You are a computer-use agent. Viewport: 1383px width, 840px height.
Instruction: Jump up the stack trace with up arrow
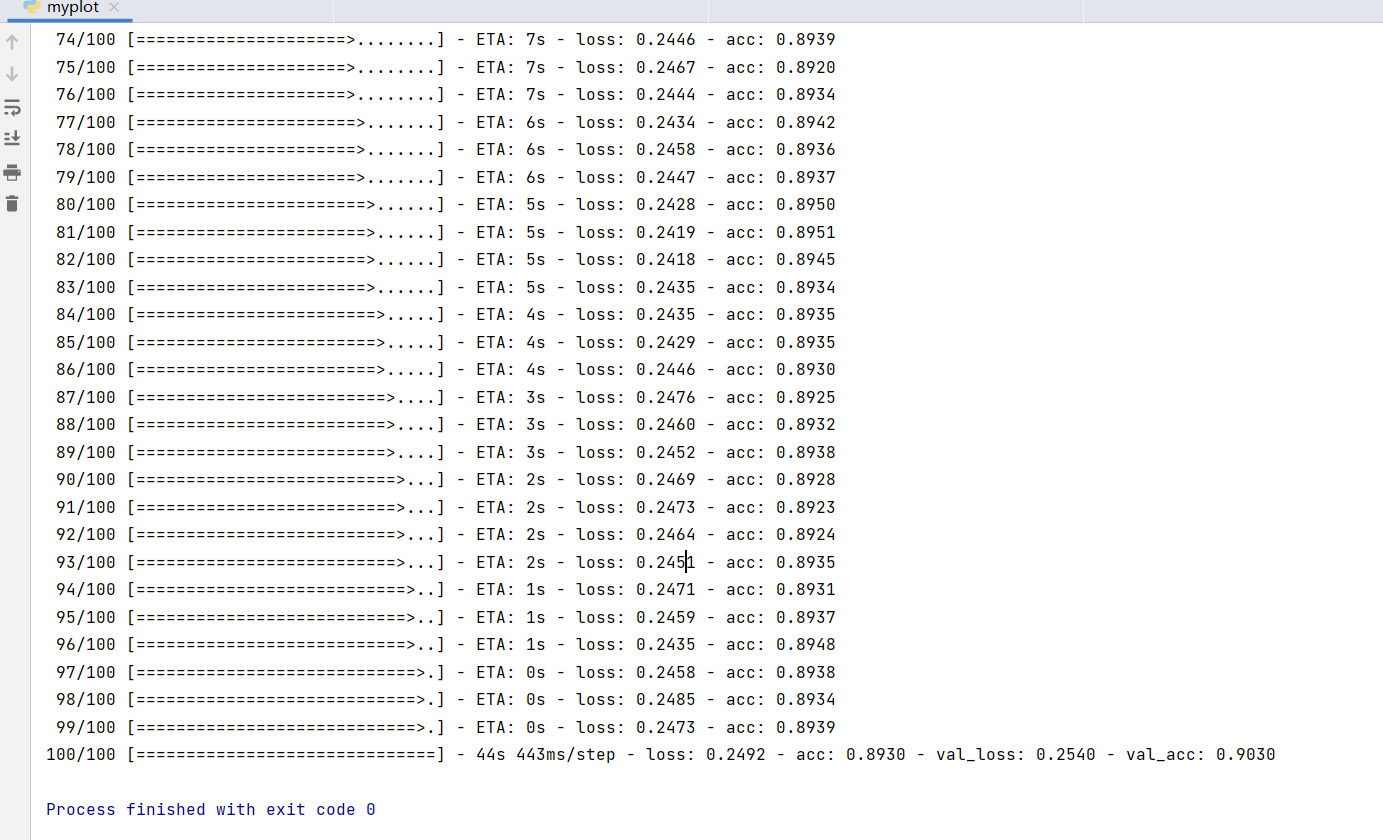click(12, 42)
